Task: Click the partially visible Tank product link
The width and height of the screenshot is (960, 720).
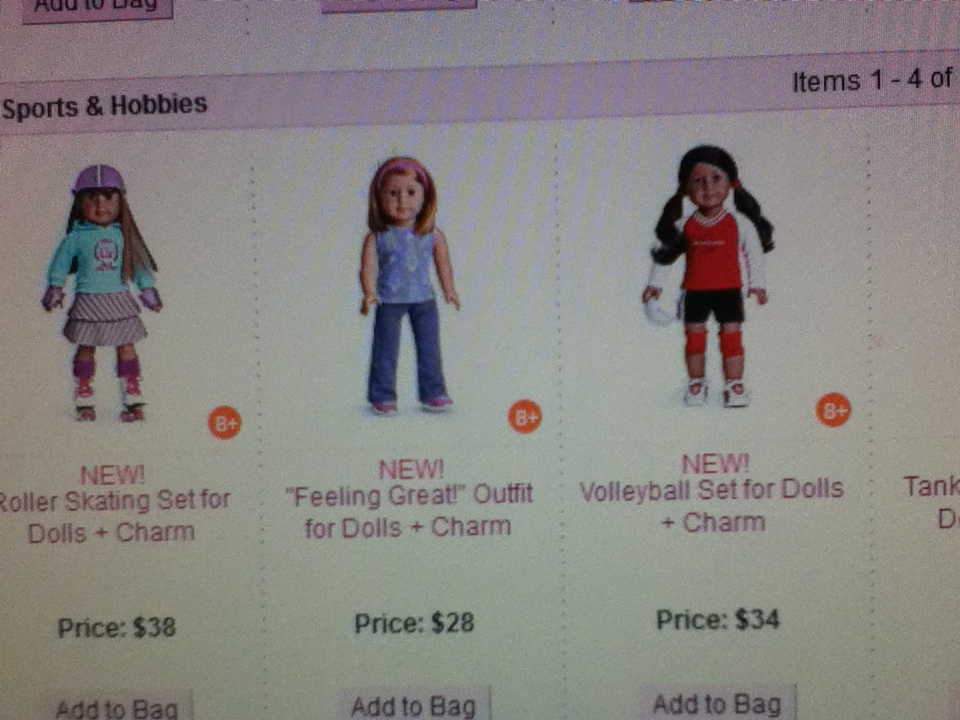Action: [x=932, y=502]
